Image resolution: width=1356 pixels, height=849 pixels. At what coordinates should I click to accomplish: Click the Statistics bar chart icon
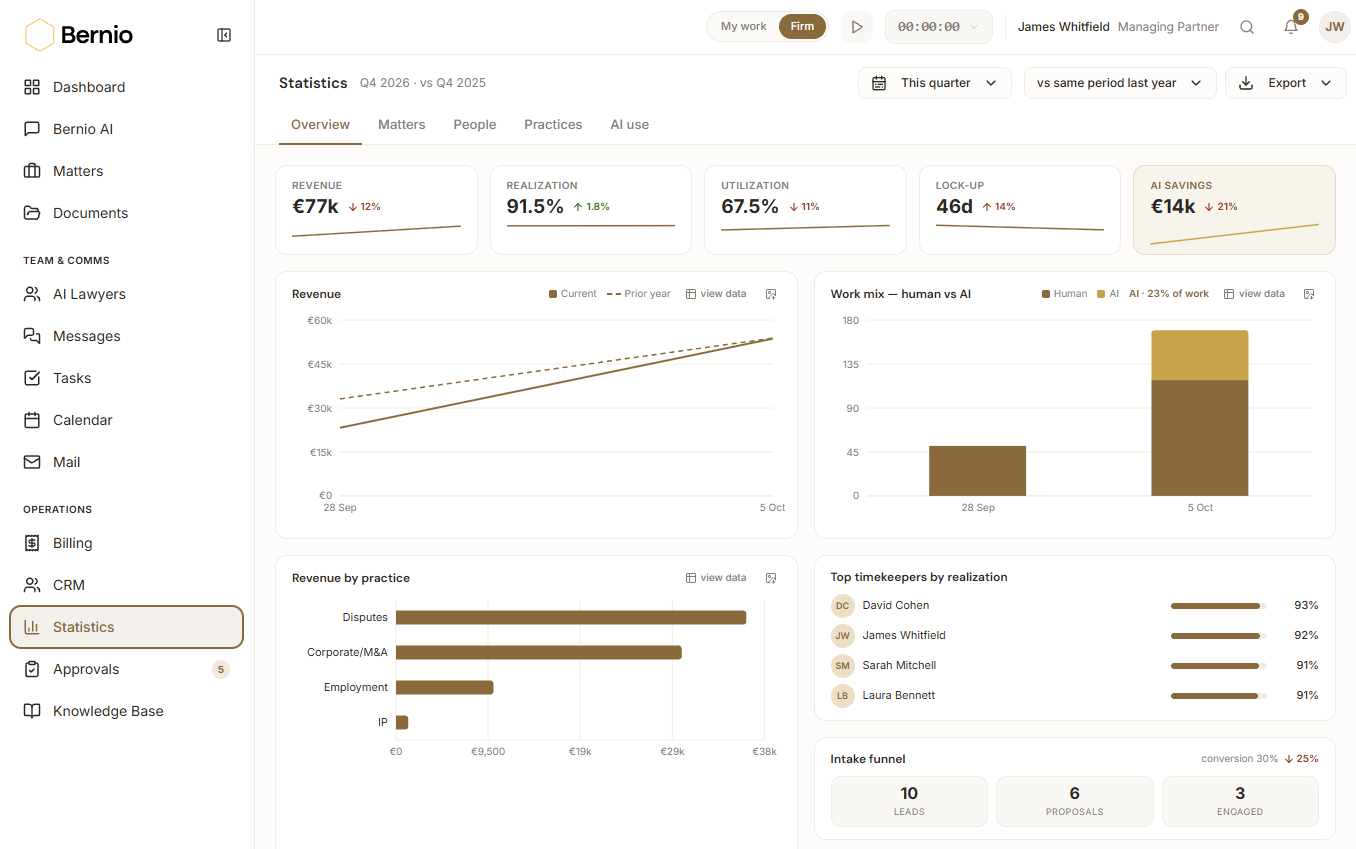coord(32,627)
